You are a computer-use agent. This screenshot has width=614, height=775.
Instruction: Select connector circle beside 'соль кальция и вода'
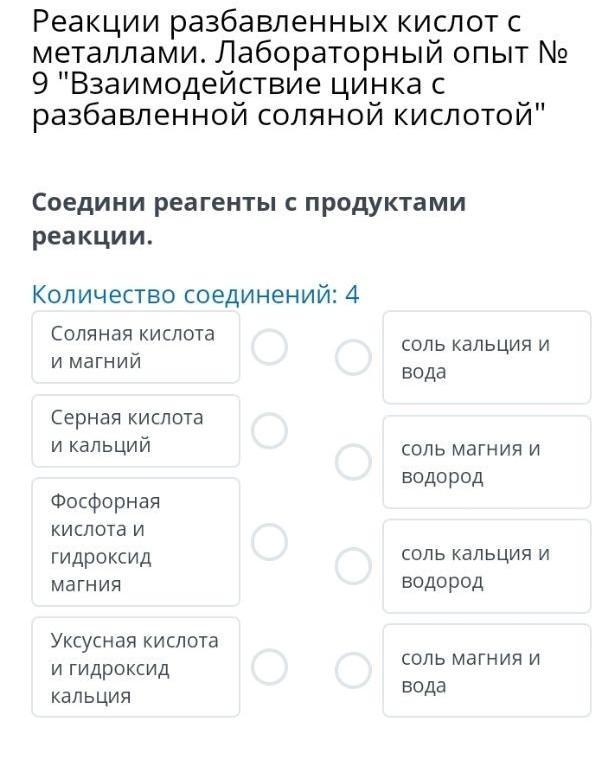click(353, 357)
